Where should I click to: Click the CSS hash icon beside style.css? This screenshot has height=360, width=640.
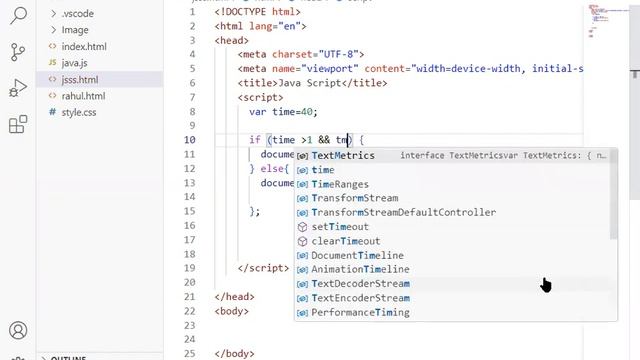52,112
